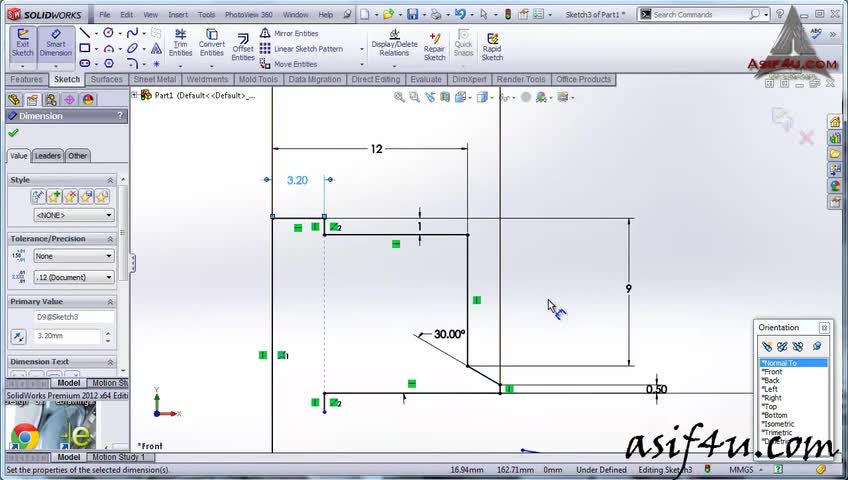848x480 pixels.
Task: Switch to the Sheet Metal tab
Action: coord(155,79)
